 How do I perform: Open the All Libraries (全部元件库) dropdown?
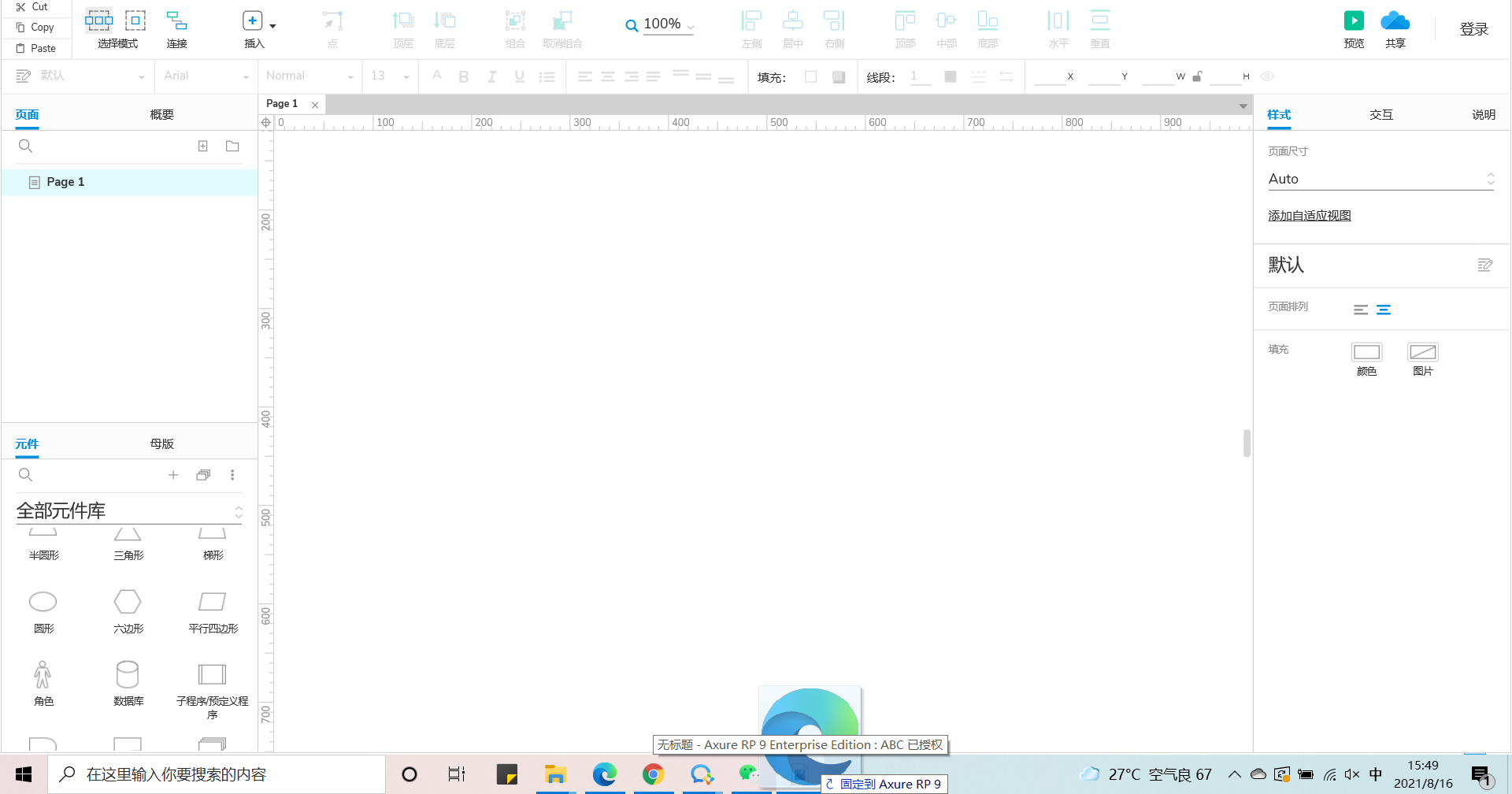click(x=129, y=511)
